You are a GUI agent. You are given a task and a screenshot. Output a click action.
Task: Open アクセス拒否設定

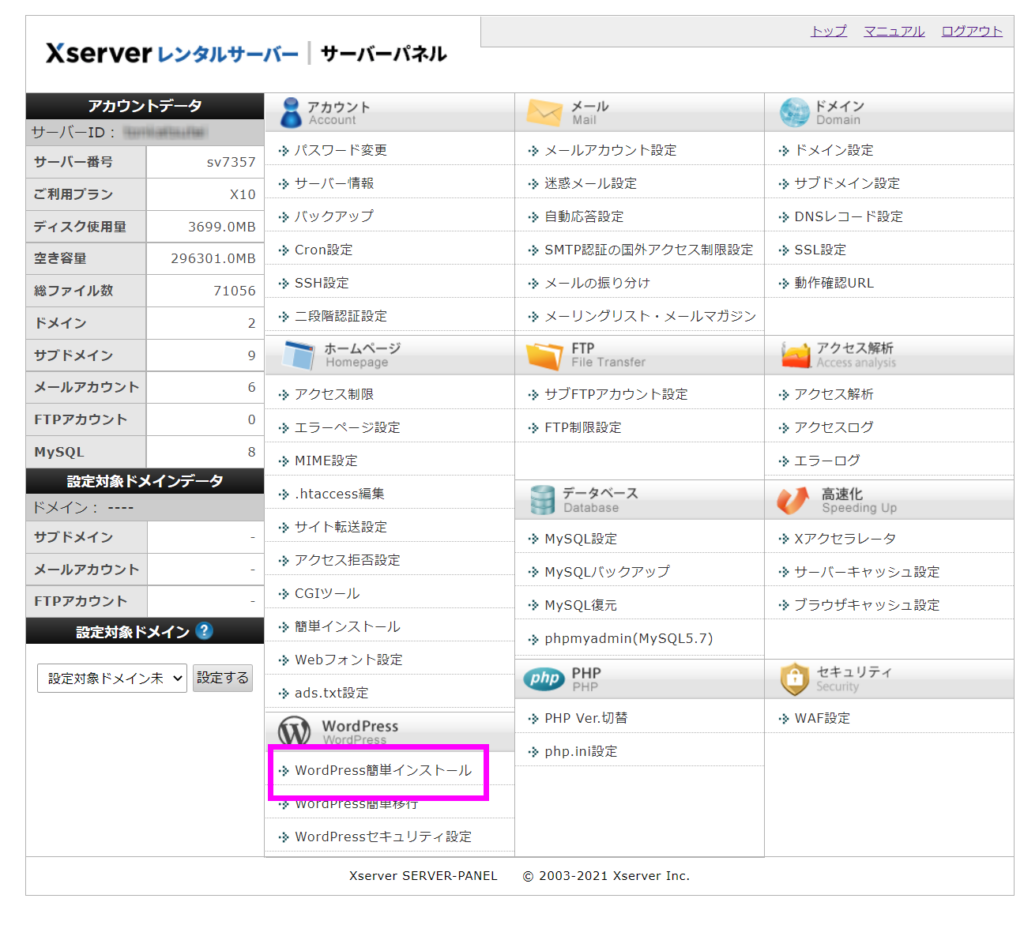(x=347, y=560)
